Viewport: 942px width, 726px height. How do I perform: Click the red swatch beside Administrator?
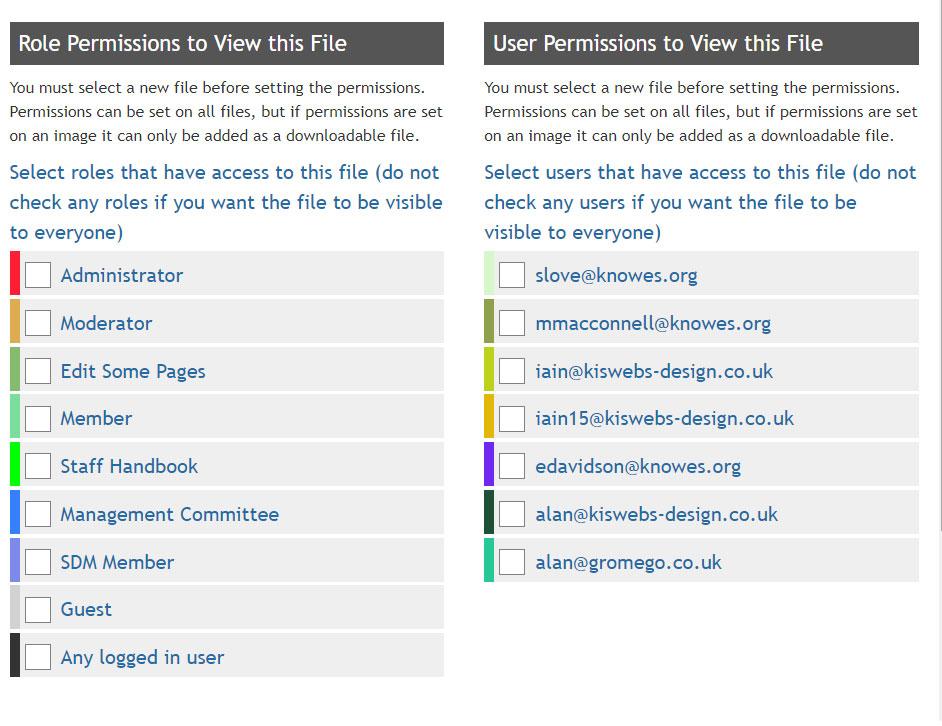[x=15, y=274]
